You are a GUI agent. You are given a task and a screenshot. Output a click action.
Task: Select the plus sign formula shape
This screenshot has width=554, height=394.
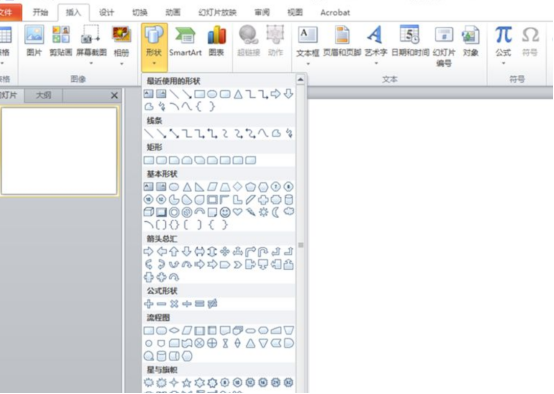(149, 304)
